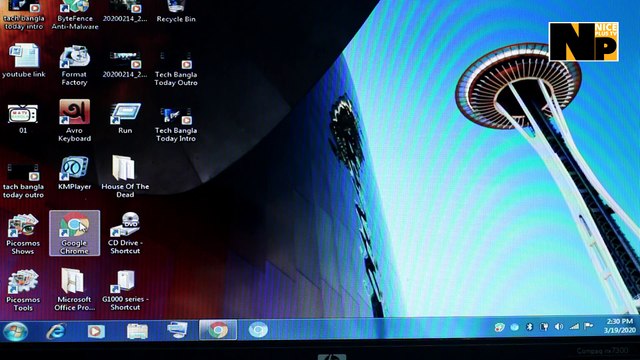Select the 20200214_2... video beside Recycle Bin
640x360 pixels.
(x=125, y=12)
